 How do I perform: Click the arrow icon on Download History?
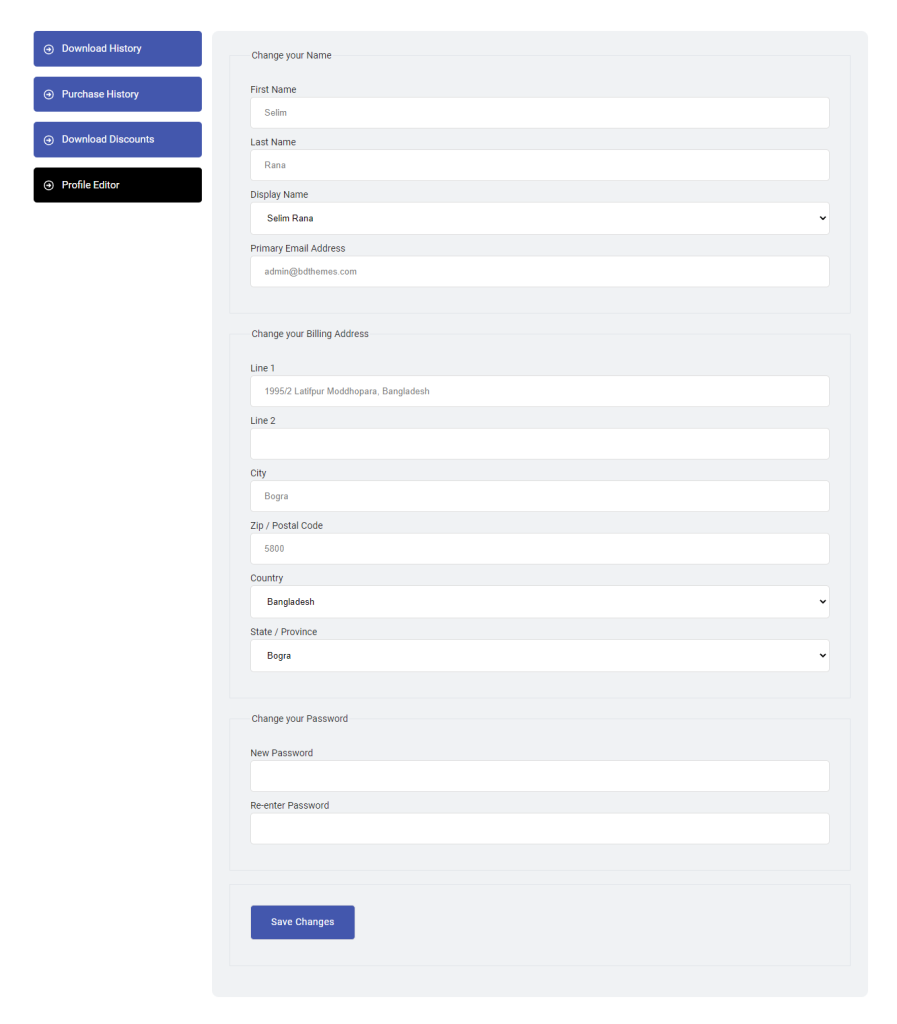coord(47,48)
